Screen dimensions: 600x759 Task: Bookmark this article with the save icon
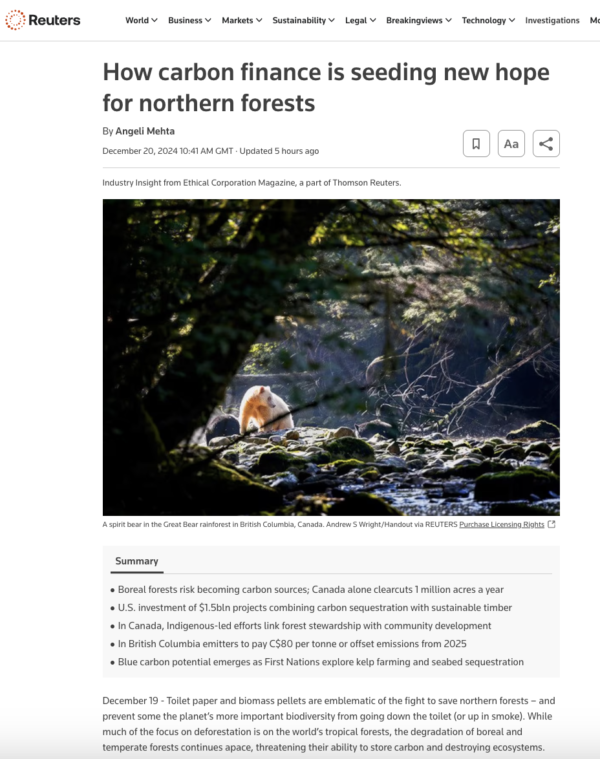click(476, 144)
